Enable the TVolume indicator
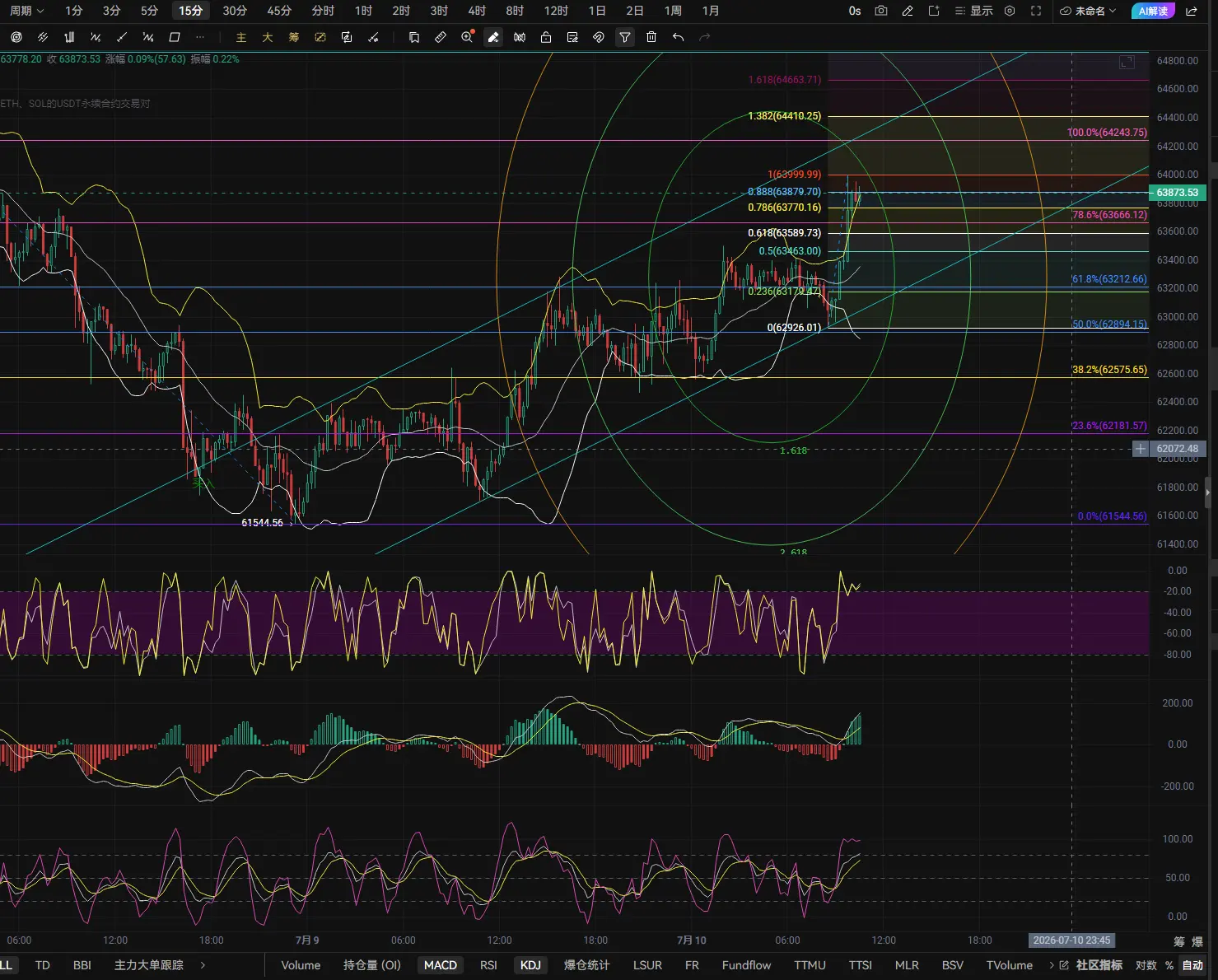This screenshot has width=1218, height=980. pos(1010,965)
